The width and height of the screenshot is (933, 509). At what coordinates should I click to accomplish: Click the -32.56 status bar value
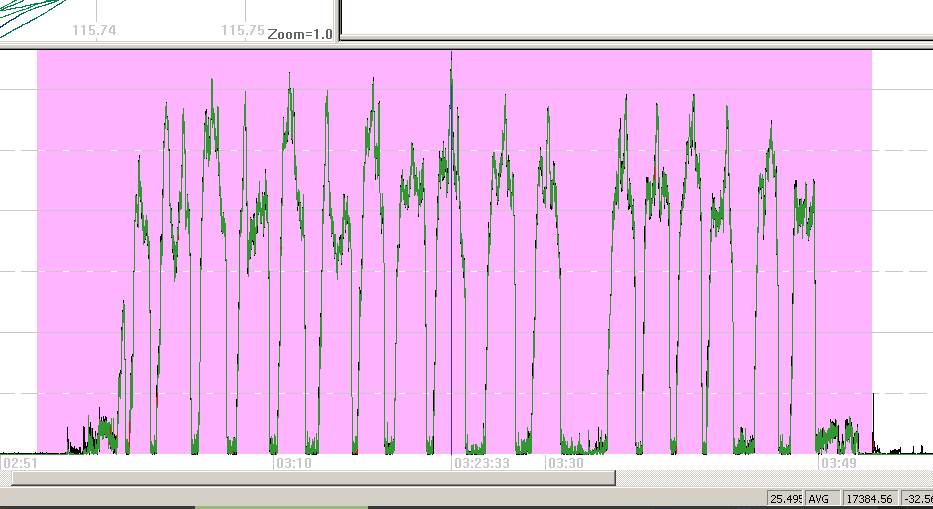917,498
